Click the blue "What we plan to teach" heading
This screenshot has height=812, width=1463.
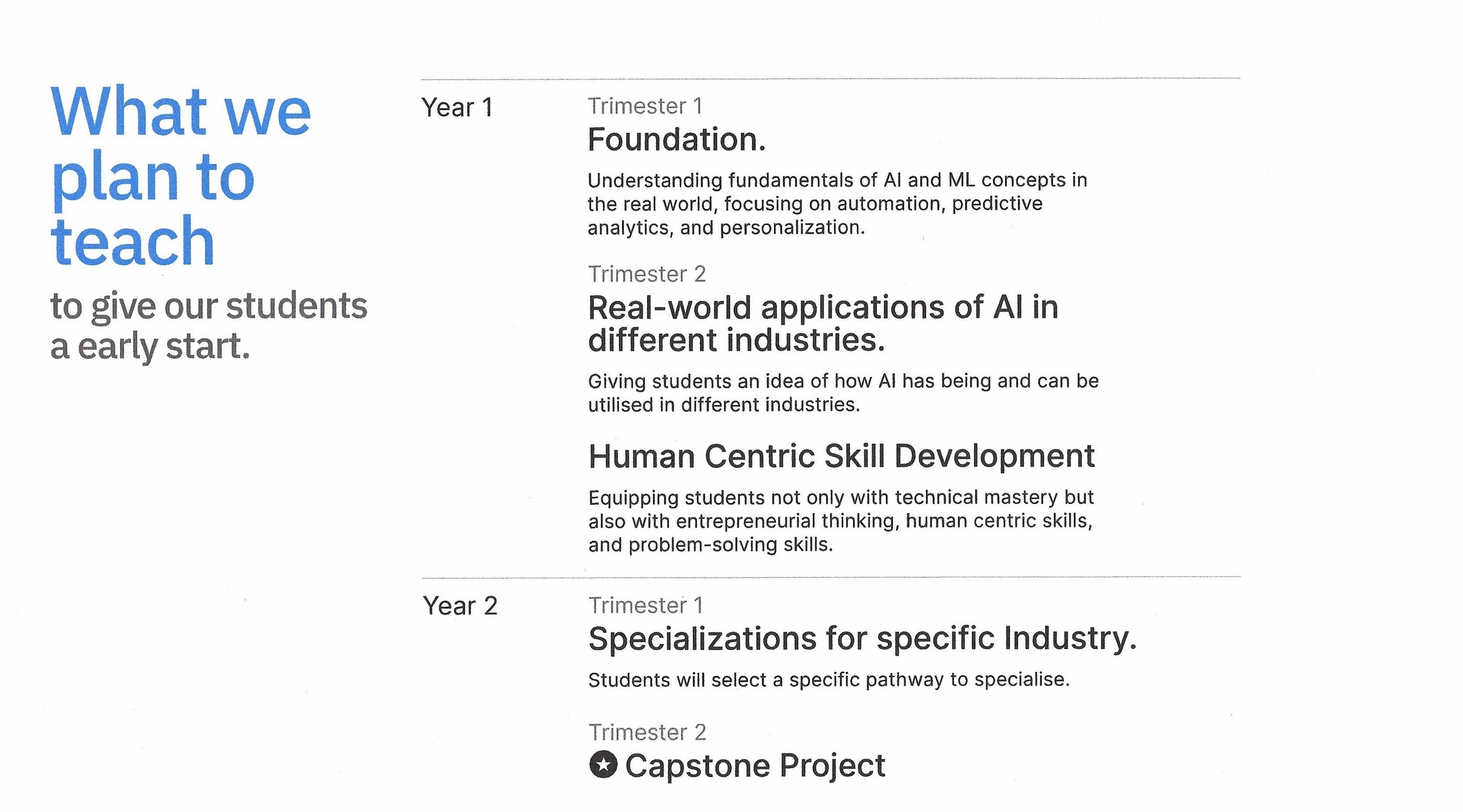[x=180, y=176]
